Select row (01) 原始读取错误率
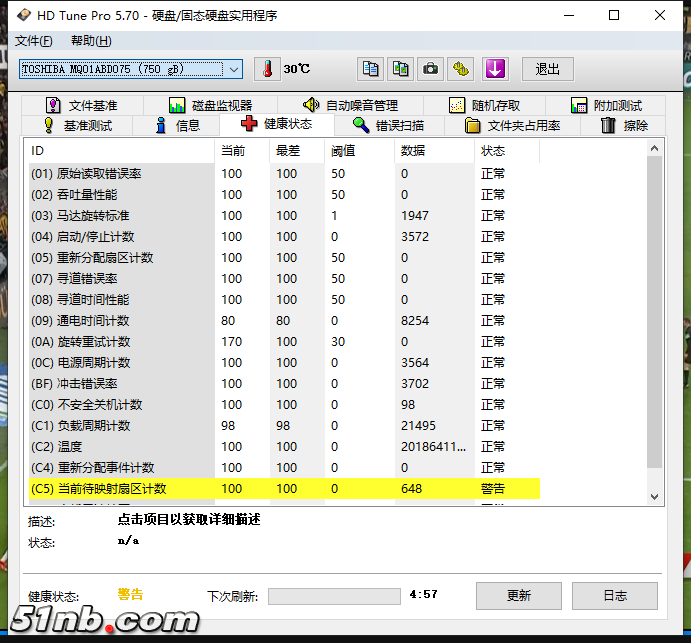 284,174
